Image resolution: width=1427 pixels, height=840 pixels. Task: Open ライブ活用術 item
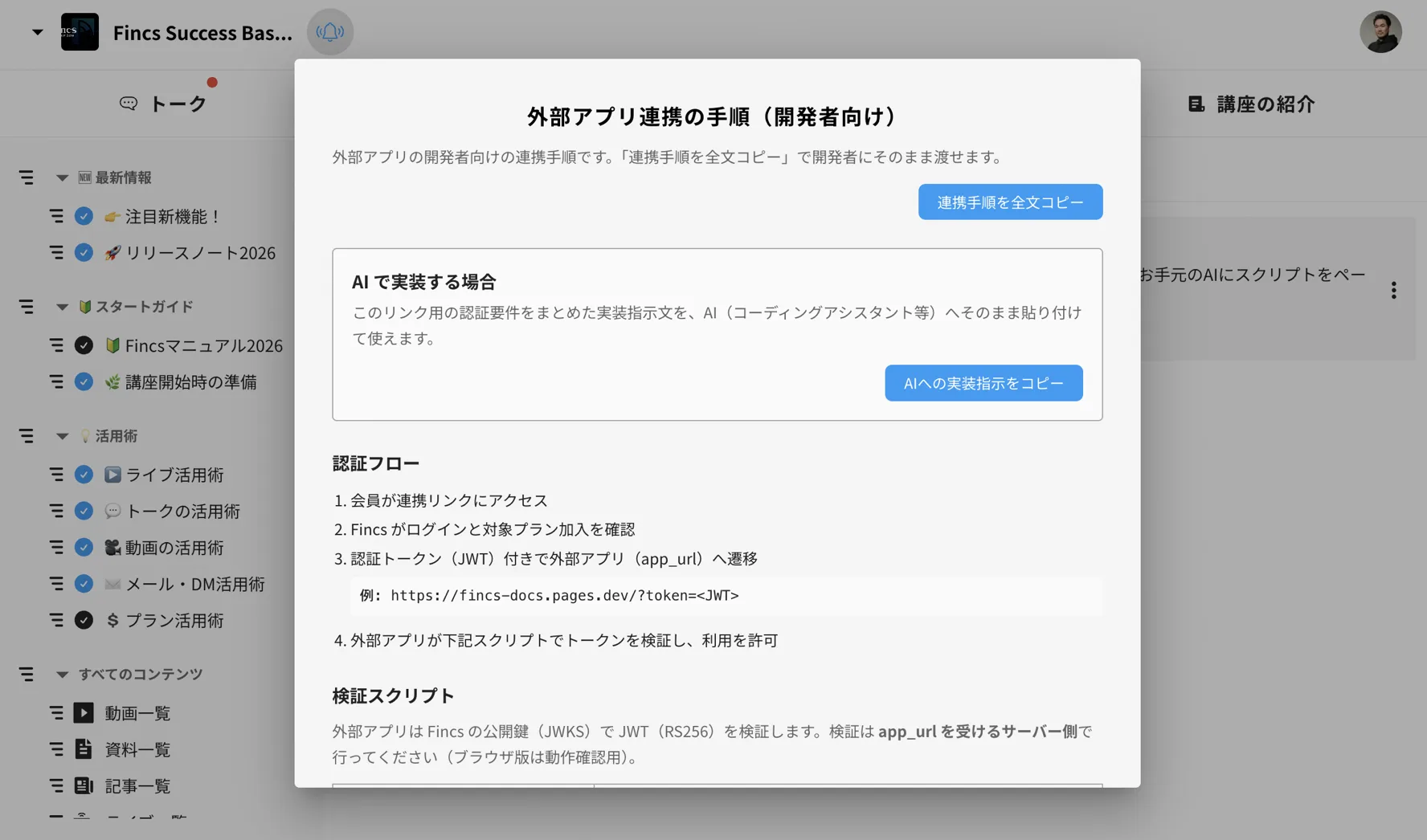tap(164, 475)
